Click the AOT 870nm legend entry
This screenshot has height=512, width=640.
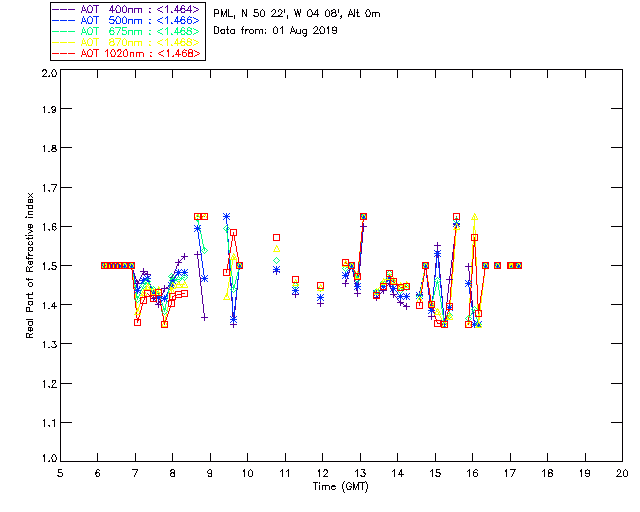(126, 42)
